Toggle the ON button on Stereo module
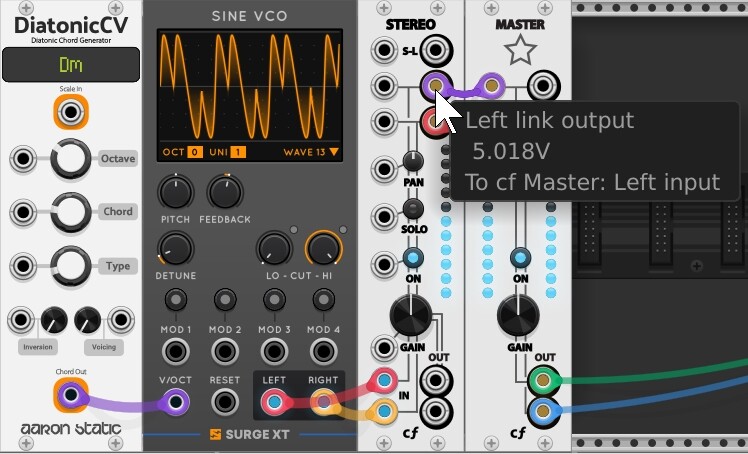Viewport: 748px width, 454px height. (413, 258)
